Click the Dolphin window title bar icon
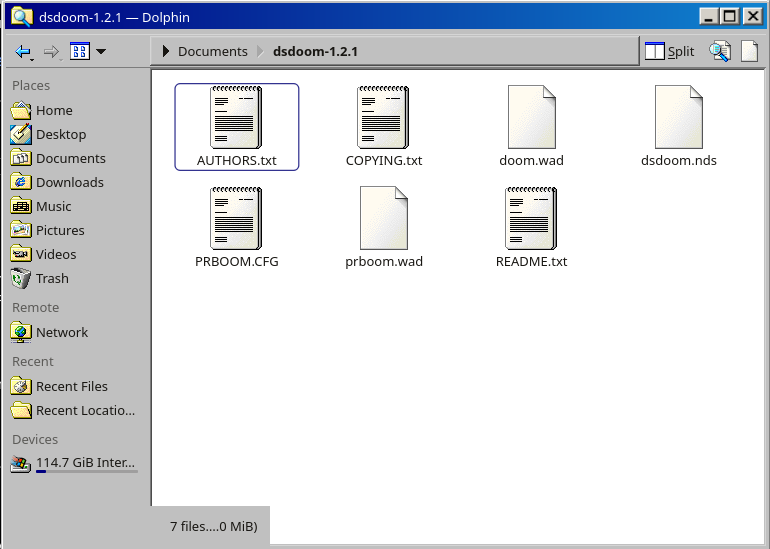The width and height of the screenshot is (770, 549). pos(22,17)
